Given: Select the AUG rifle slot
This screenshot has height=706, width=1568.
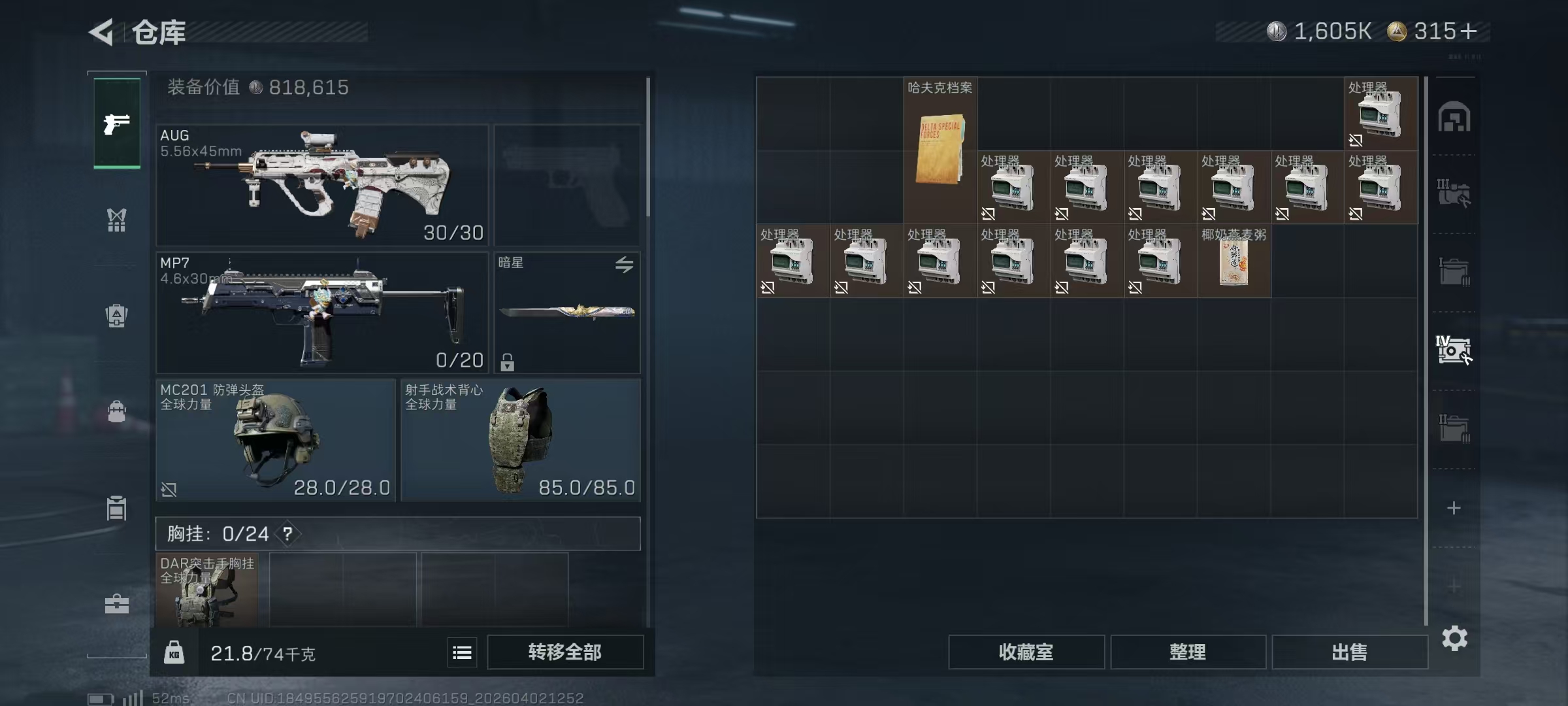Looking at the screenshot, I should (323, 185).
